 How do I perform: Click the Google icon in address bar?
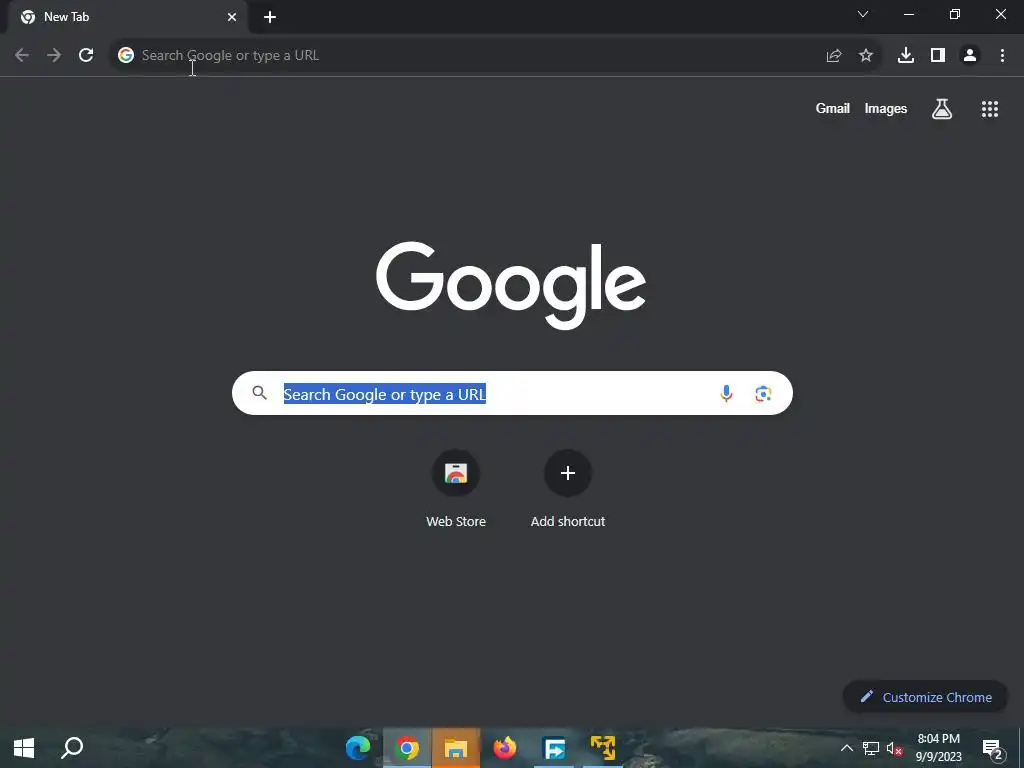pos(126,56)
